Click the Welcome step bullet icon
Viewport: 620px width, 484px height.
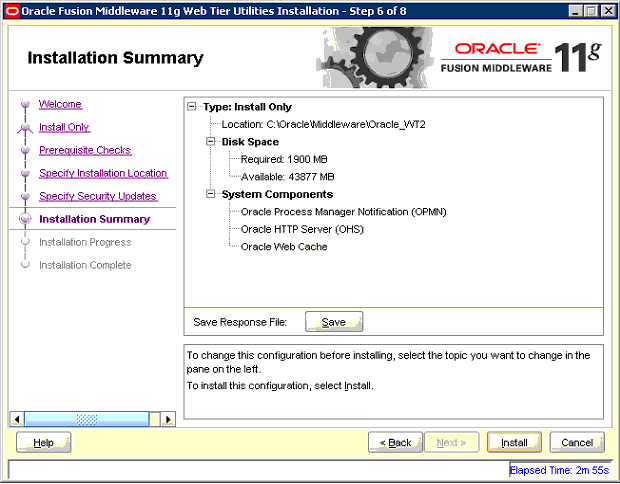click(25, 105)
